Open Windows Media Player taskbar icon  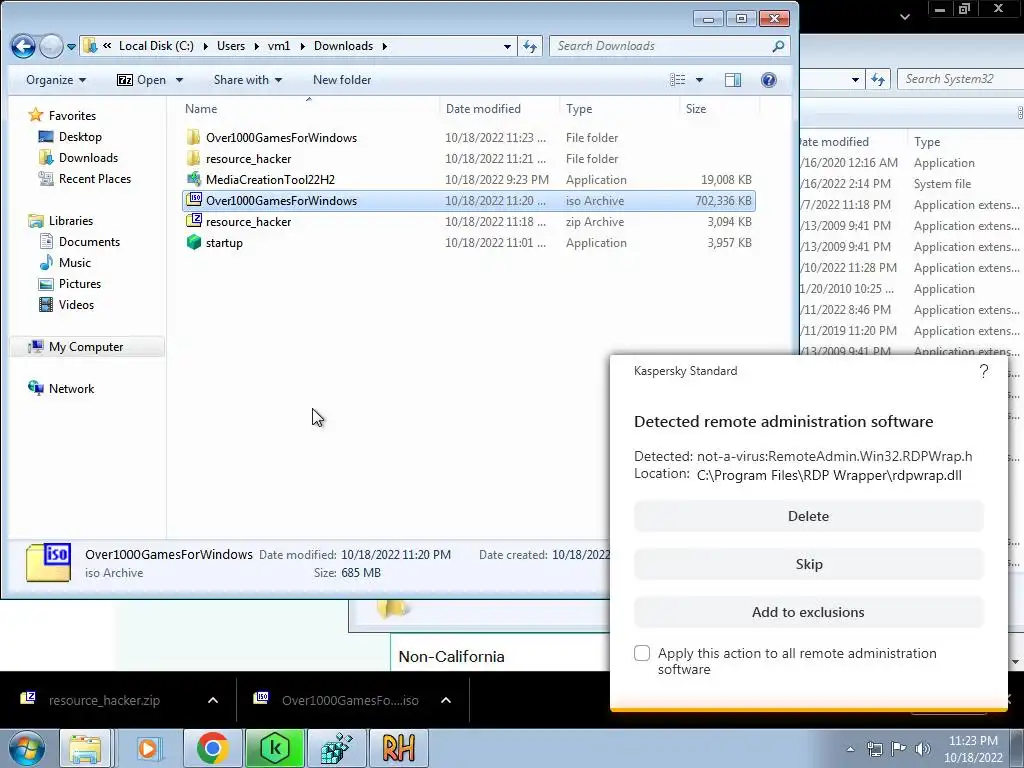point(150,748)
